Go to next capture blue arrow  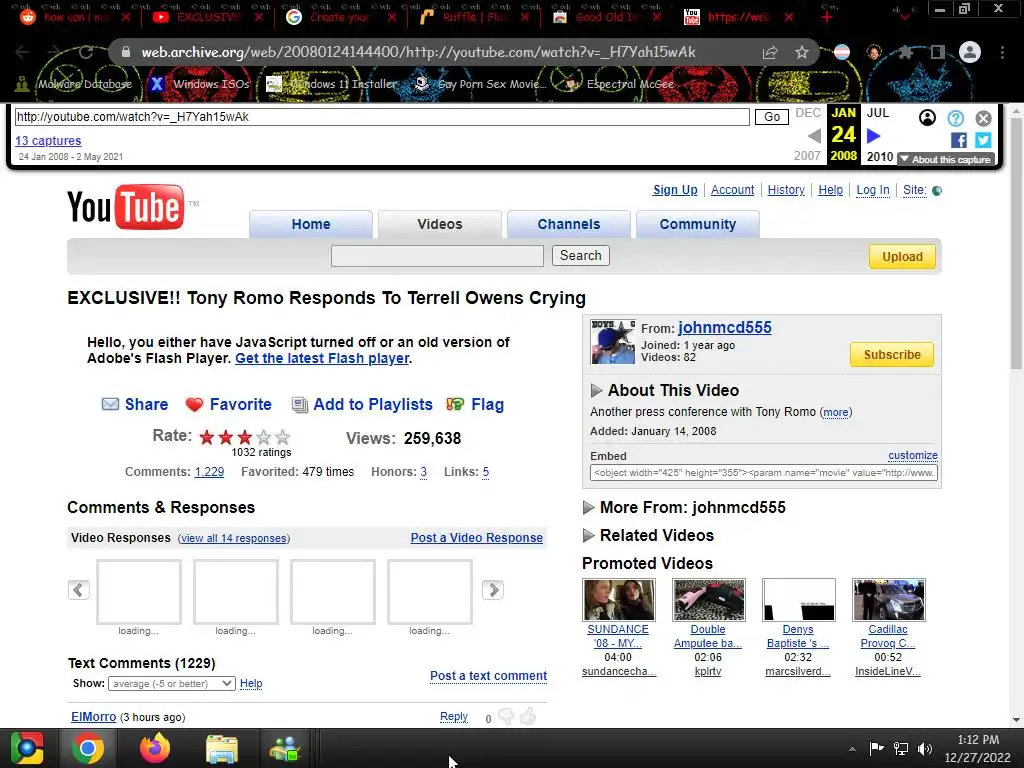click(x=874, y=136)
